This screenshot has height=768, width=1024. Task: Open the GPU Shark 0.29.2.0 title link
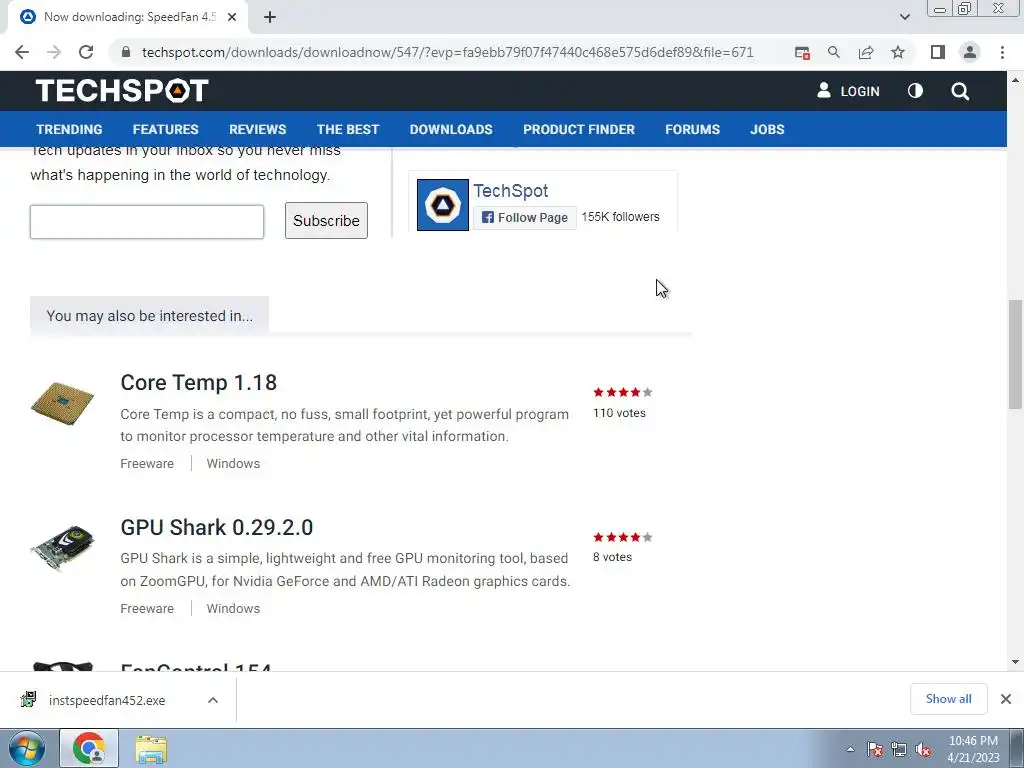(217, 527)
